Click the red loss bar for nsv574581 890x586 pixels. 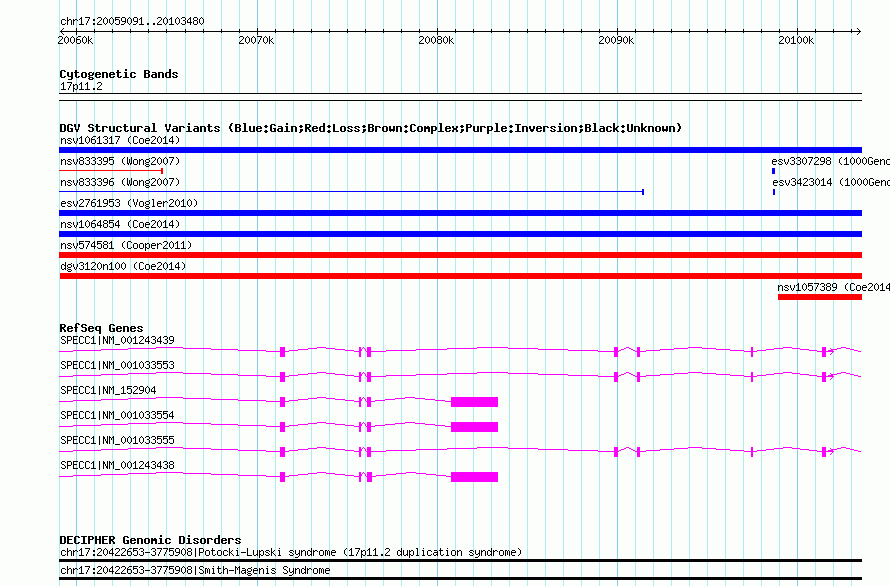click(x=460, y=255)
